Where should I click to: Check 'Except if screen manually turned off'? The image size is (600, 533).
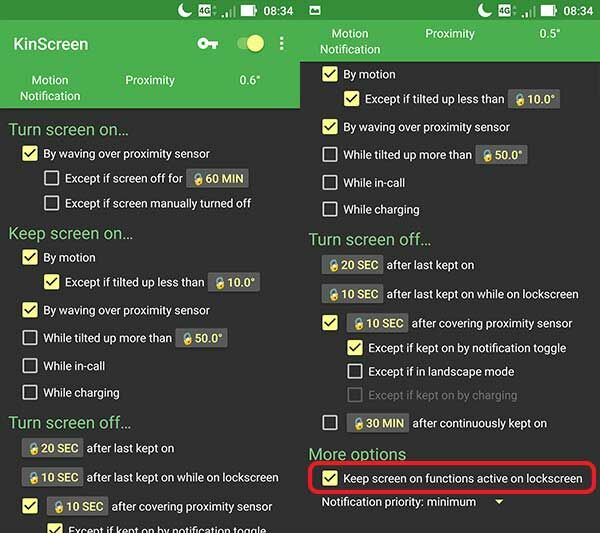pos(52,203)
